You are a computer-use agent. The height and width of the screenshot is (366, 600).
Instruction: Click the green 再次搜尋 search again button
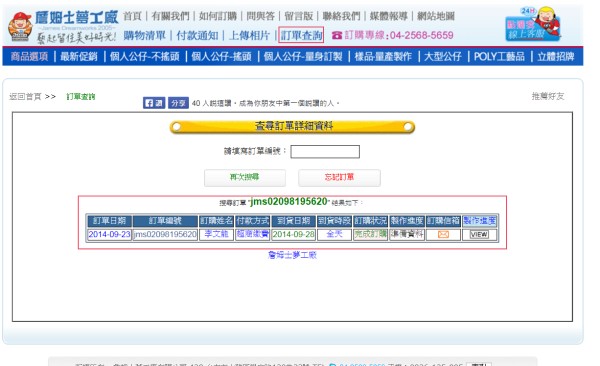(x=245, y=177)
